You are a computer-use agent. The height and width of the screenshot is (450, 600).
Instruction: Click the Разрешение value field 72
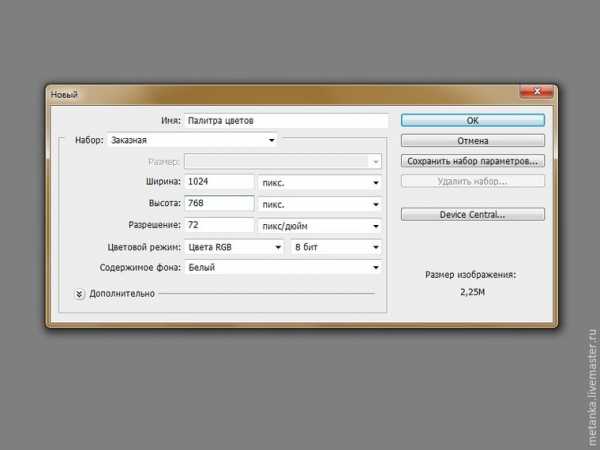[x=219, y=225]
